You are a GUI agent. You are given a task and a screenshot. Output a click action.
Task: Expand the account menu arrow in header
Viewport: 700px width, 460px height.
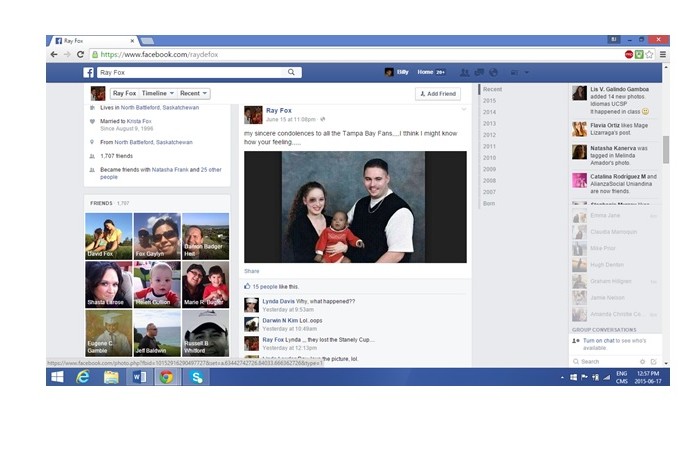[527, 73]
